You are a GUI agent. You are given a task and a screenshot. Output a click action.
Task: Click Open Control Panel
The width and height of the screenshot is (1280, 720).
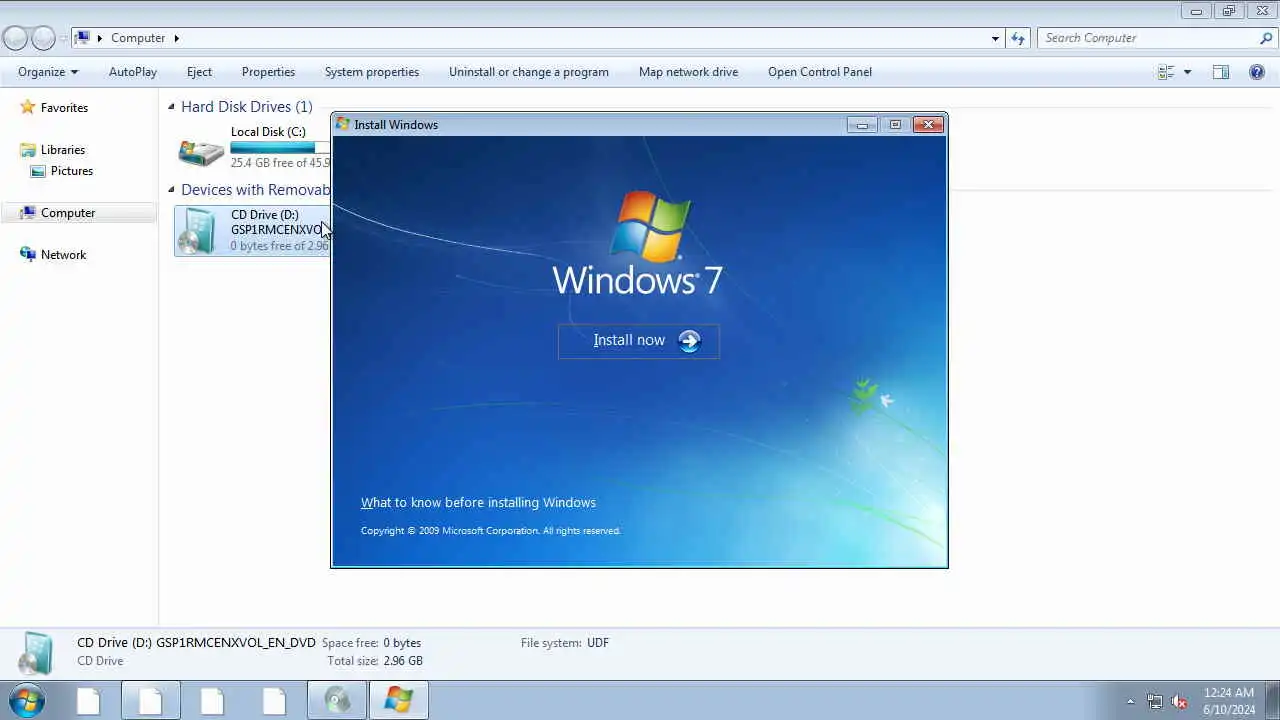(x=820, y=72)
